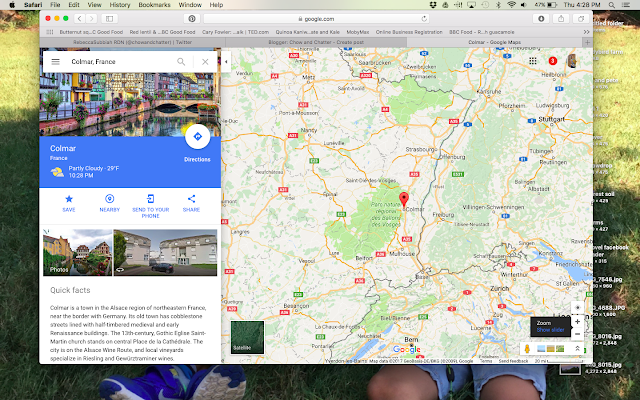This screenshot has width=640, height=400.
Task: Click the Safari forward button
Action: point(91,18)
